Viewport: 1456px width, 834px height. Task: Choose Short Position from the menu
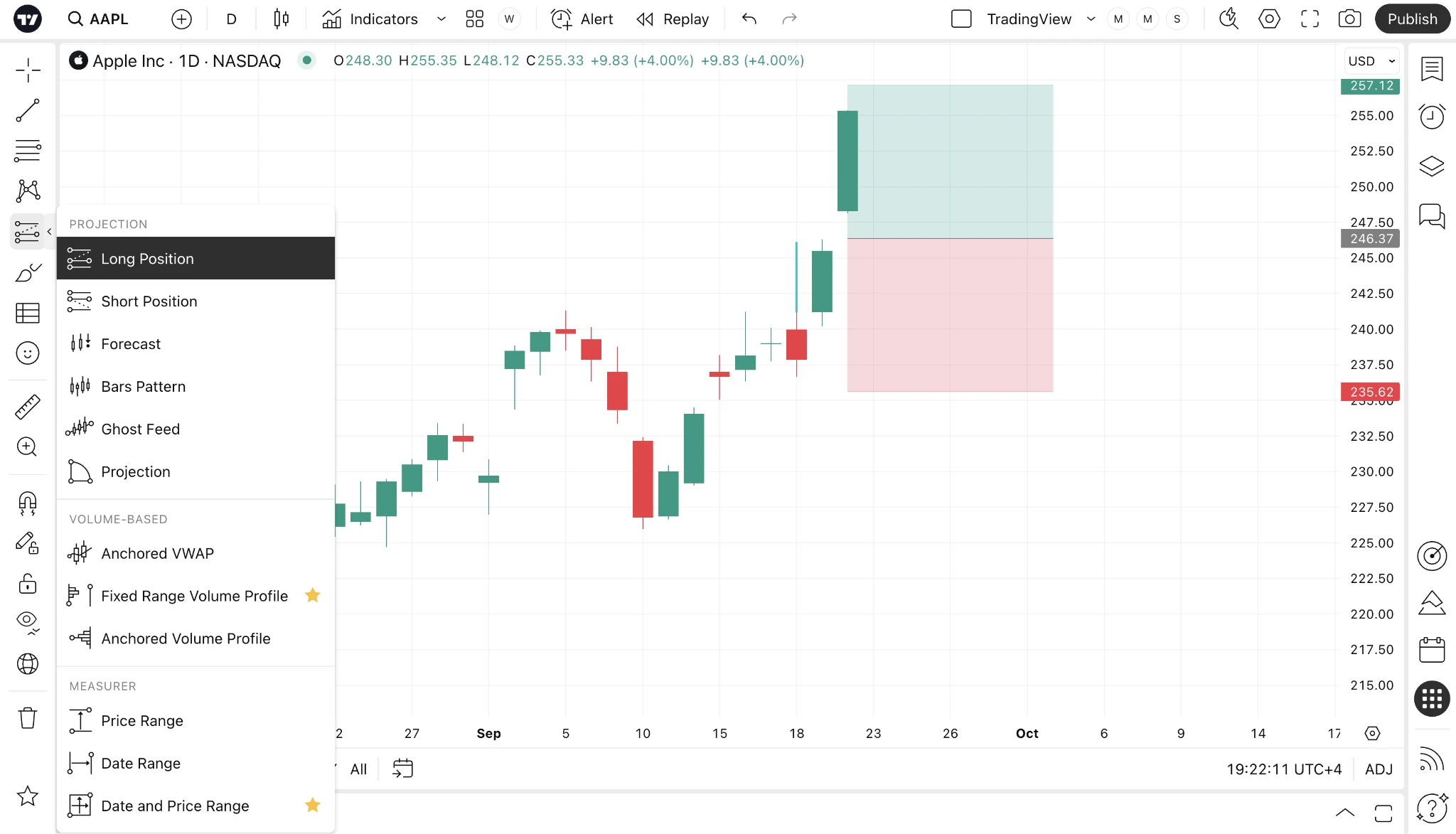tap(196, 301)
